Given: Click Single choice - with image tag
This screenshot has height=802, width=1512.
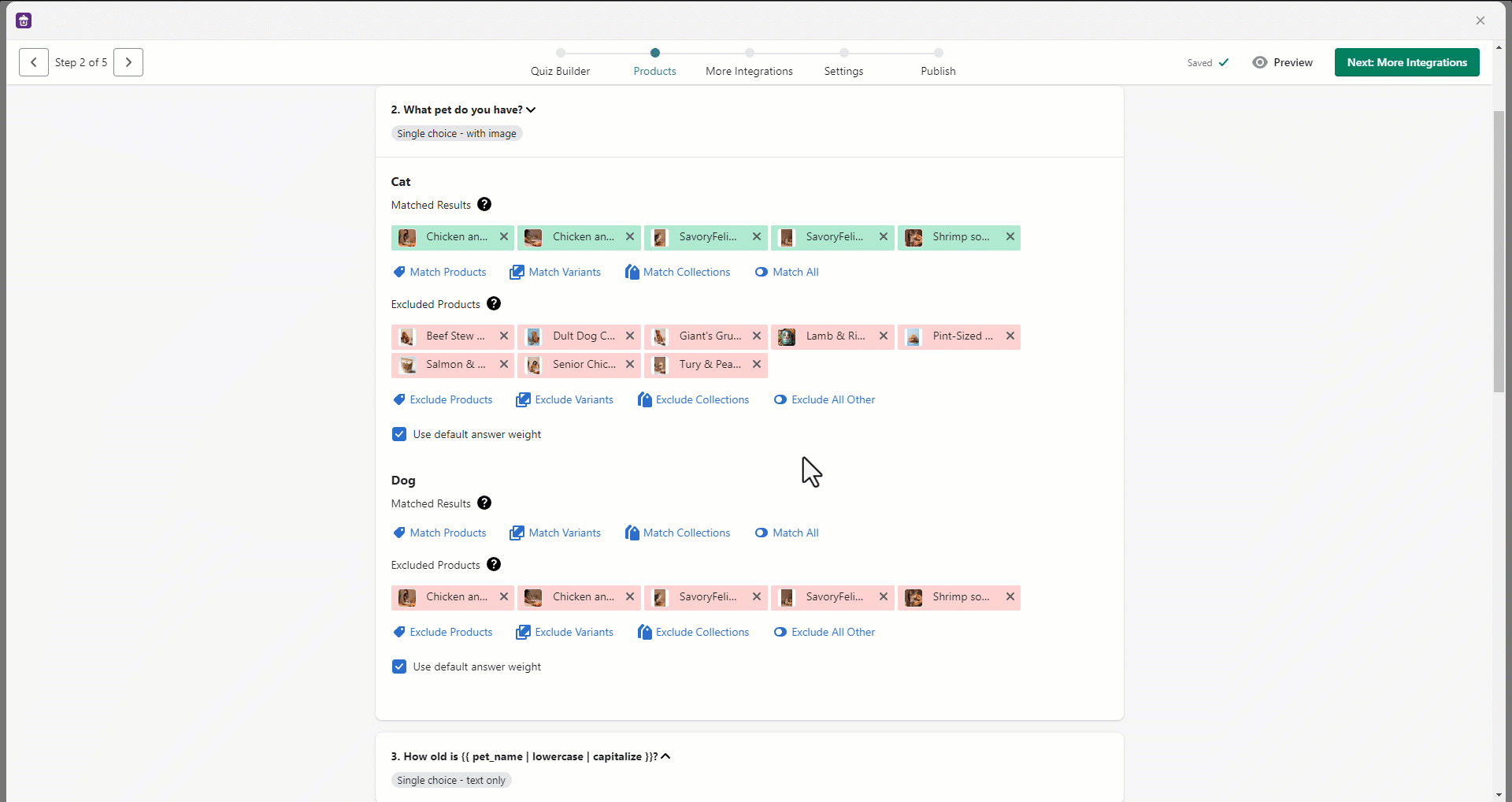Looking at the screenshot, I should 457,134.
